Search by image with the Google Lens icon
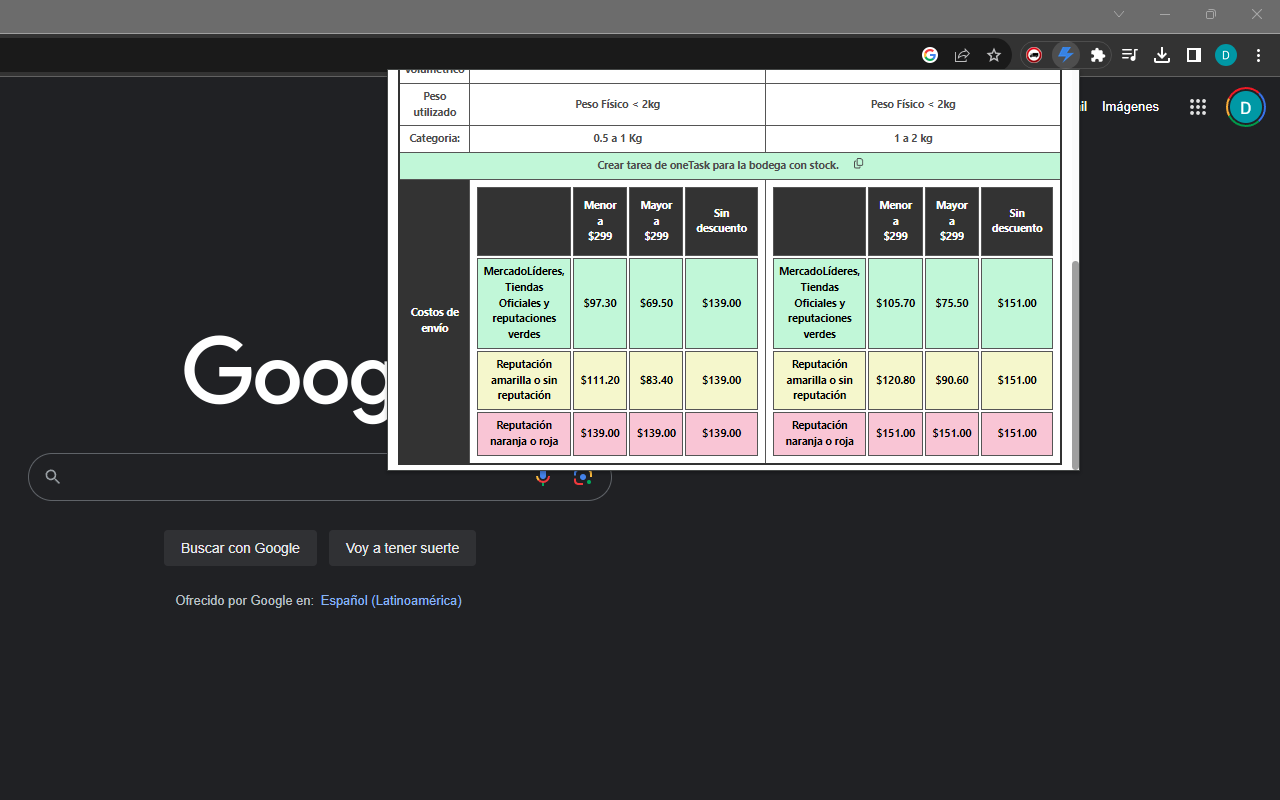This screenshot has width=1280, height=800. click(x=583, y=477)
